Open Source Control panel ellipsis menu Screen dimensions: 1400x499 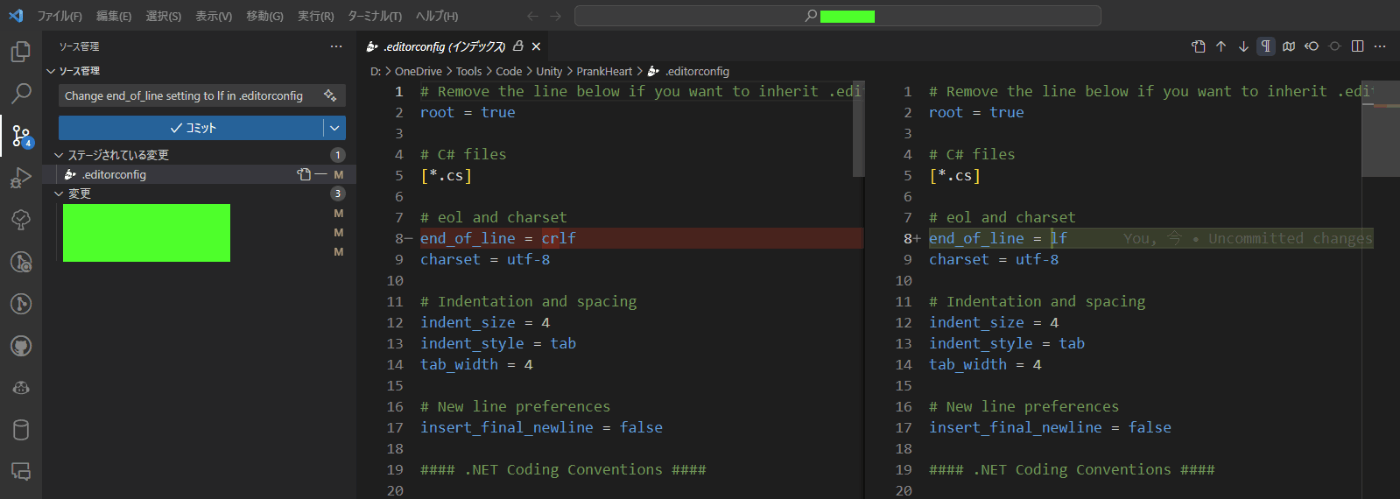coord(336,46)
